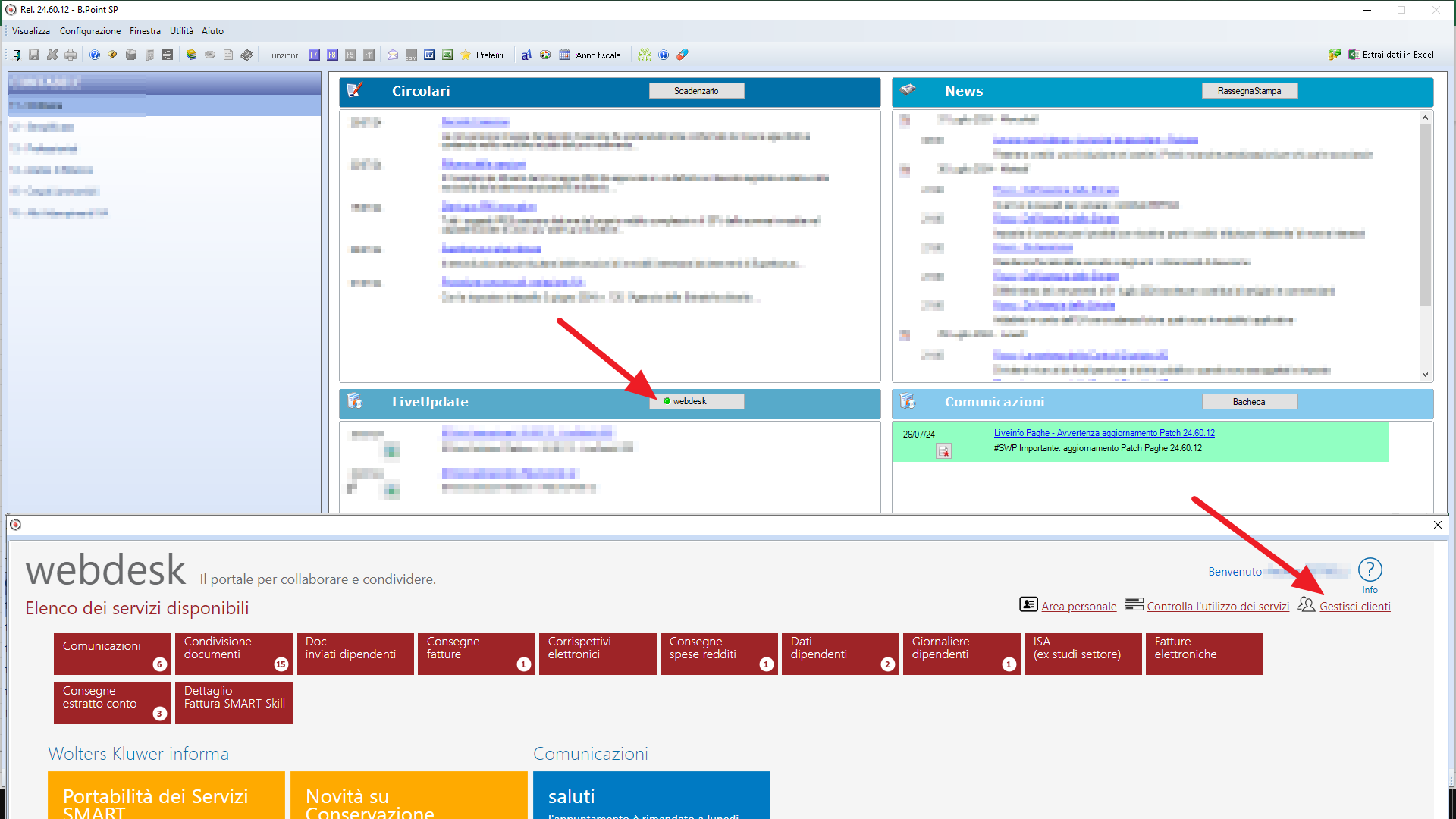Screen dimensions: 1456x819
Task: Click the blue info circle toolbar icon
Action: tap(664, 55)
